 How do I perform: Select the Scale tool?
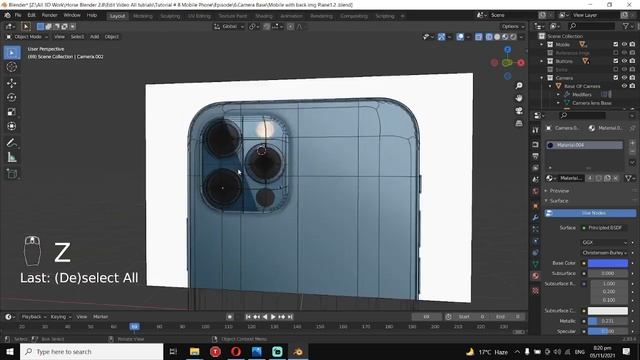(x=12, y=112)
